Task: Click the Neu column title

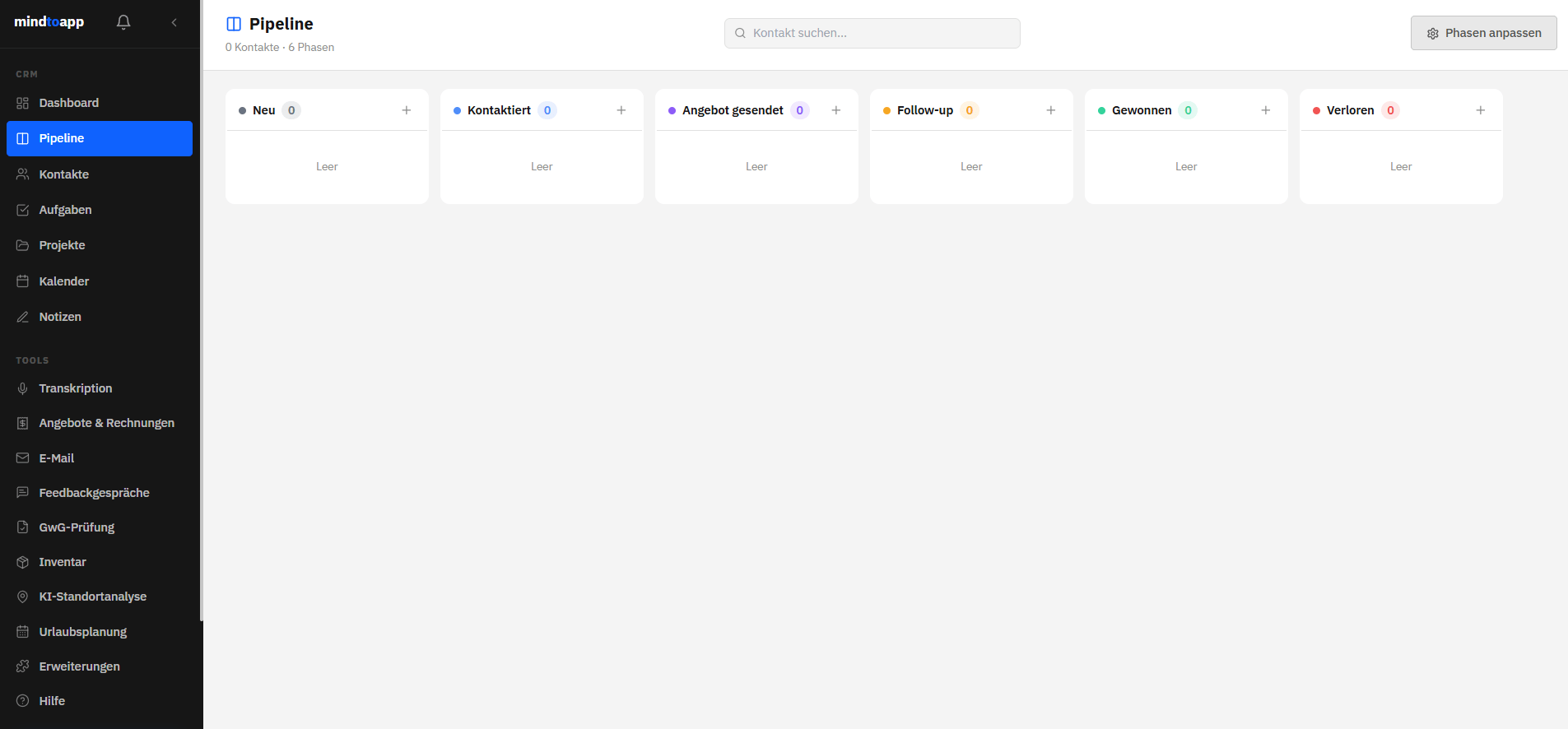Action: coord(264,110)
